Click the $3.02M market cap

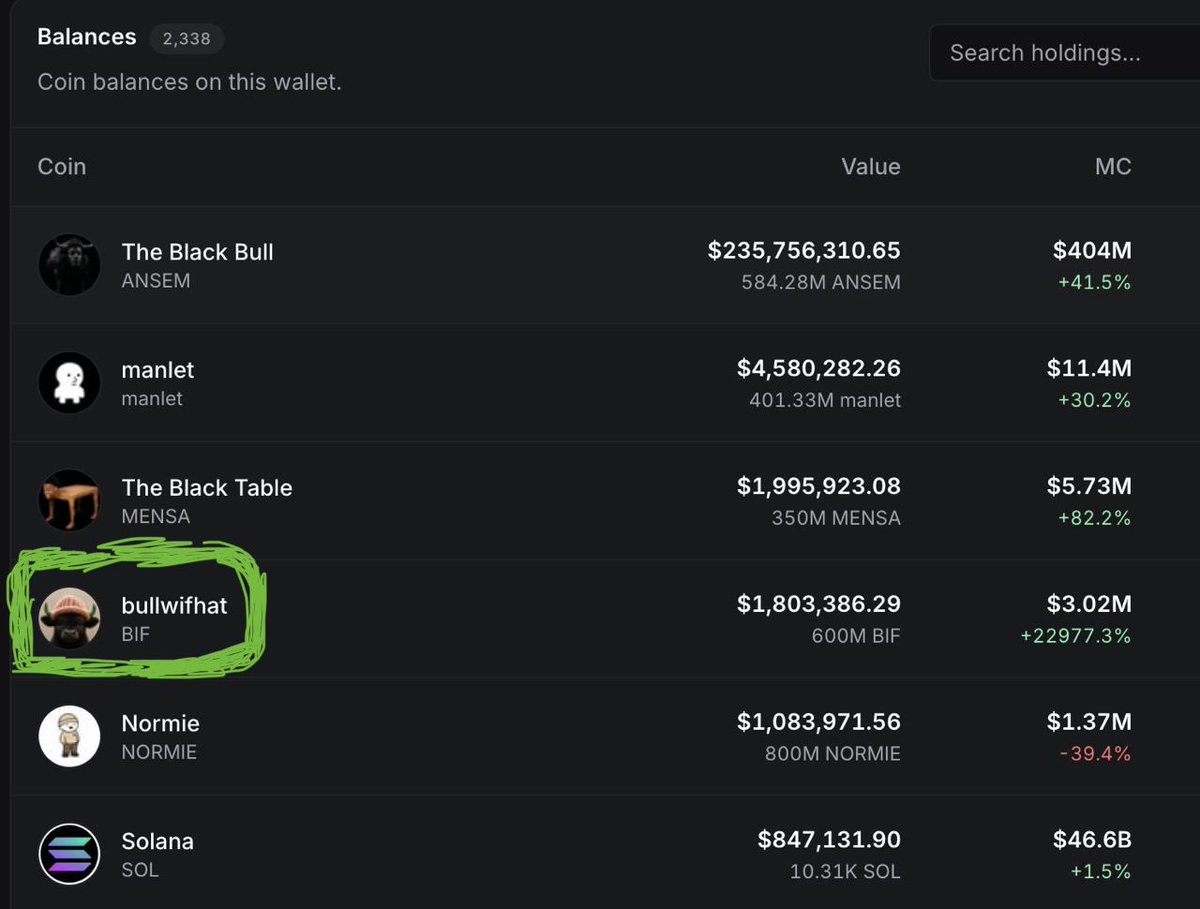pyautogui.click(x=1089, y=604)
